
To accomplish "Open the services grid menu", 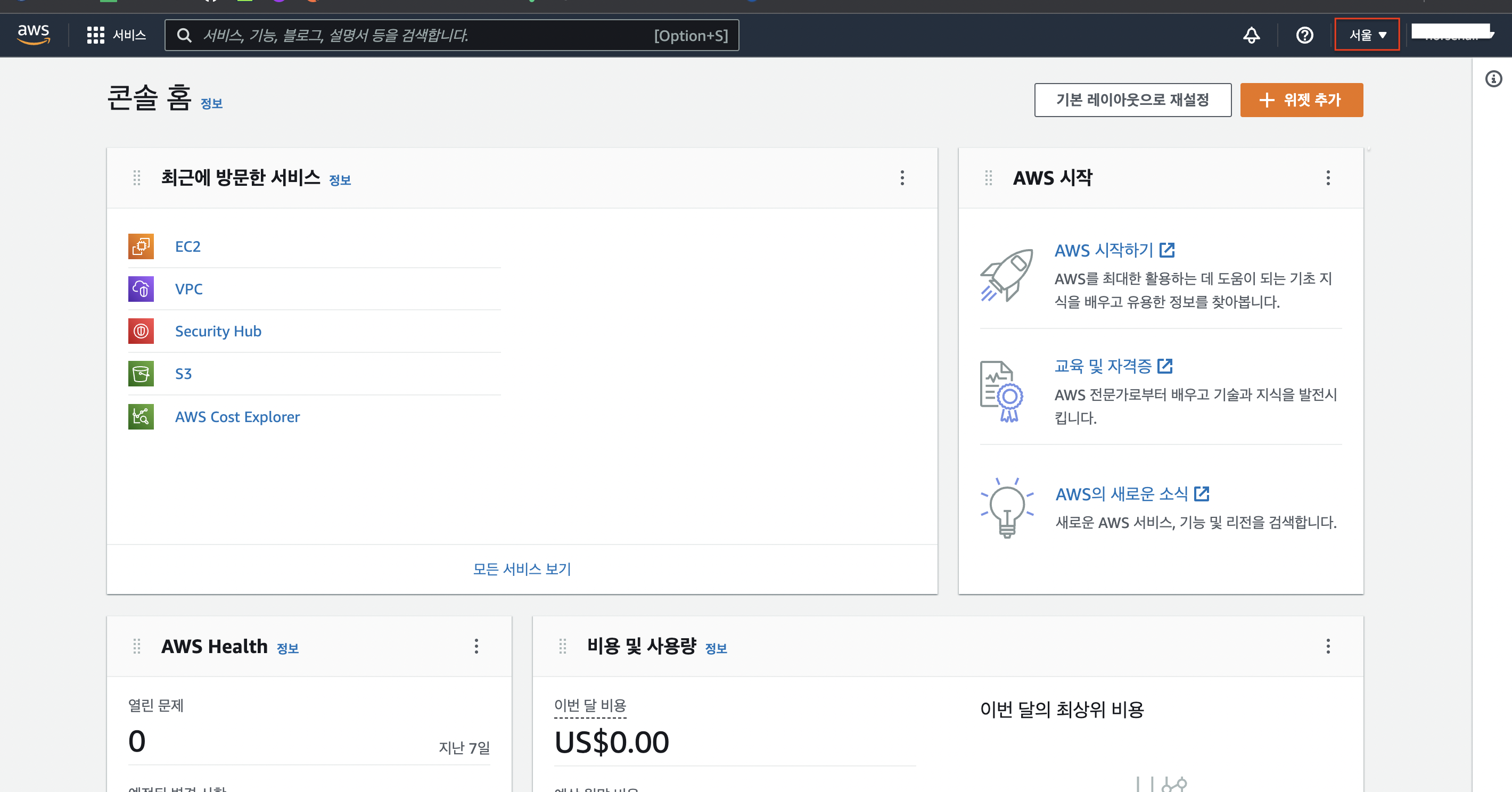I will (95, 35).
